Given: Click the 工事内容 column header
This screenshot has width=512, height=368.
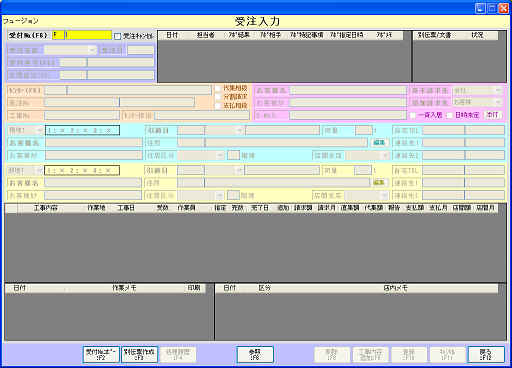Looking at the screenshot, I should pyautogui.click(x=46, y=208).
